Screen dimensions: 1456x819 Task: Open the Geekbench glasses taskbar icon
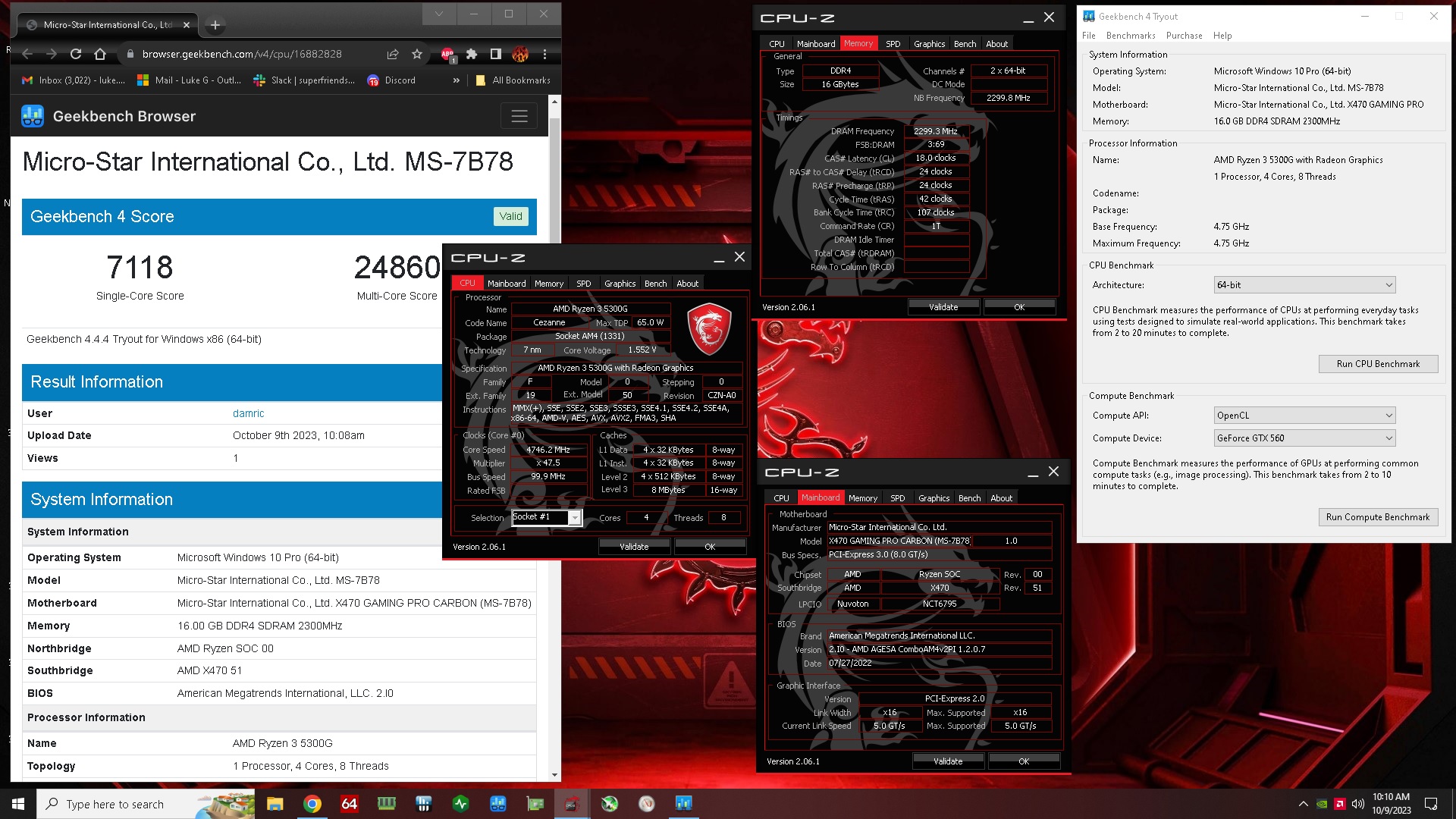pyautogui.click(x=498, y=804)
